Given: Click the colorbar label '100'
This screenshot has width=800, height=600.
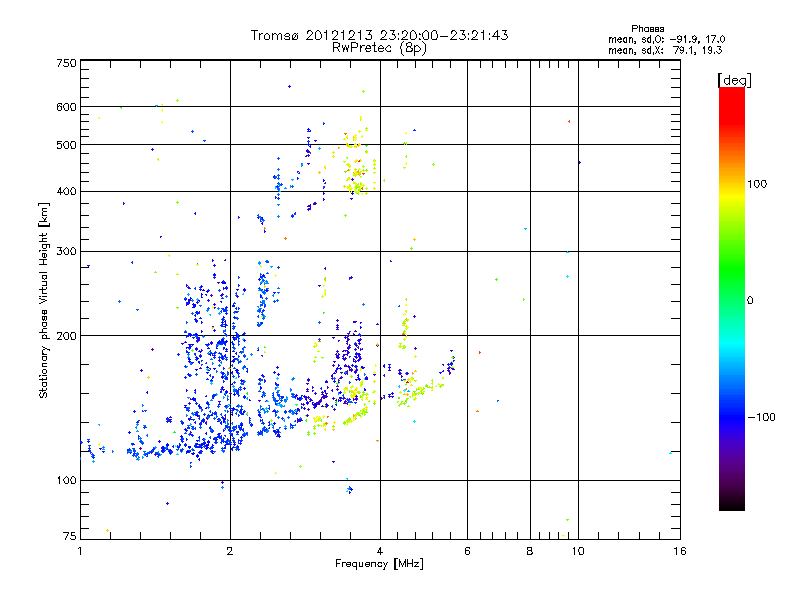Looking at the screenshot, I should pos(757,184).
